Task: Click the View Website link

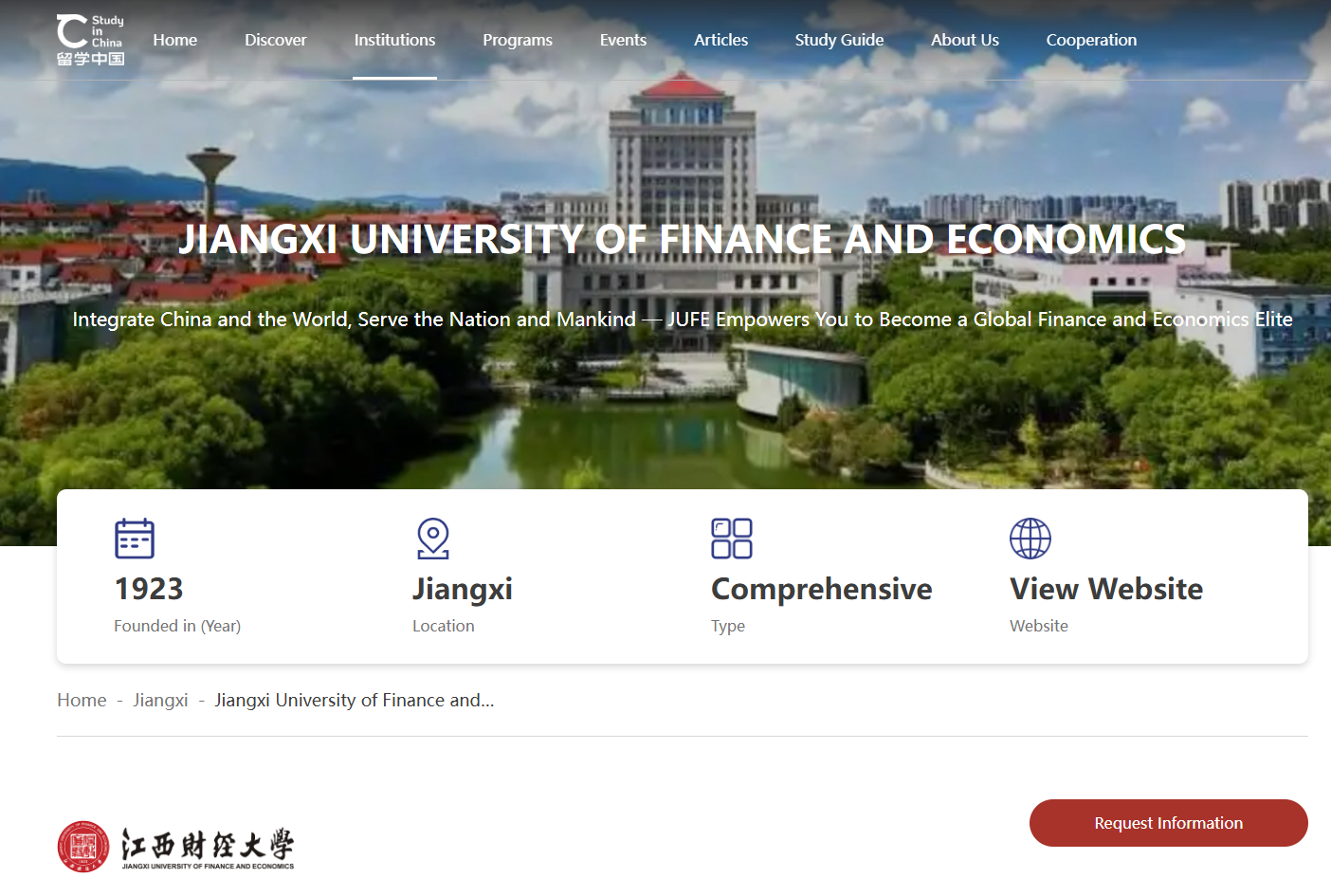Action: 1106,589
